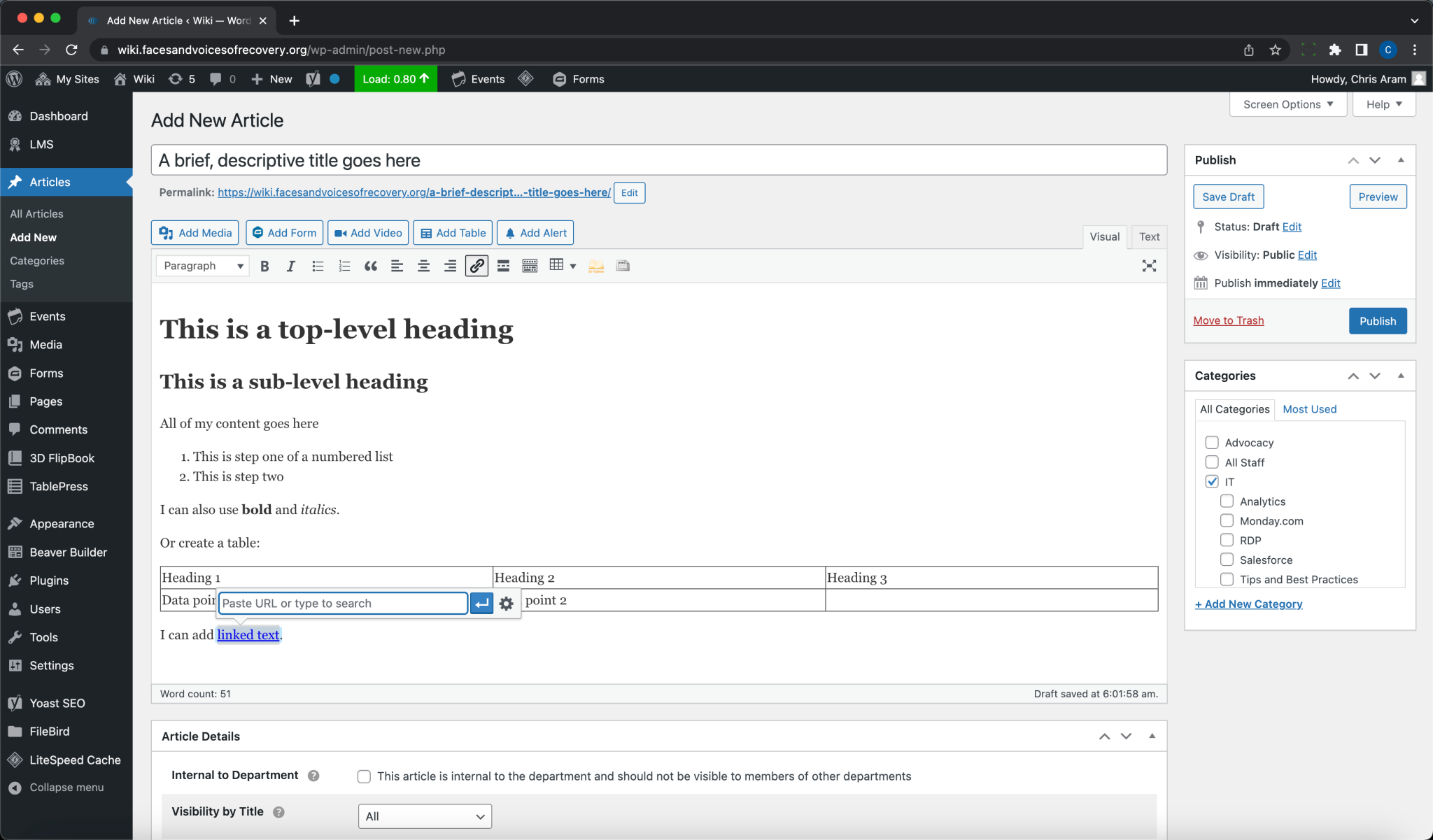Check the Advocacy category
Screen dimensions: 1433x840
1212,443
